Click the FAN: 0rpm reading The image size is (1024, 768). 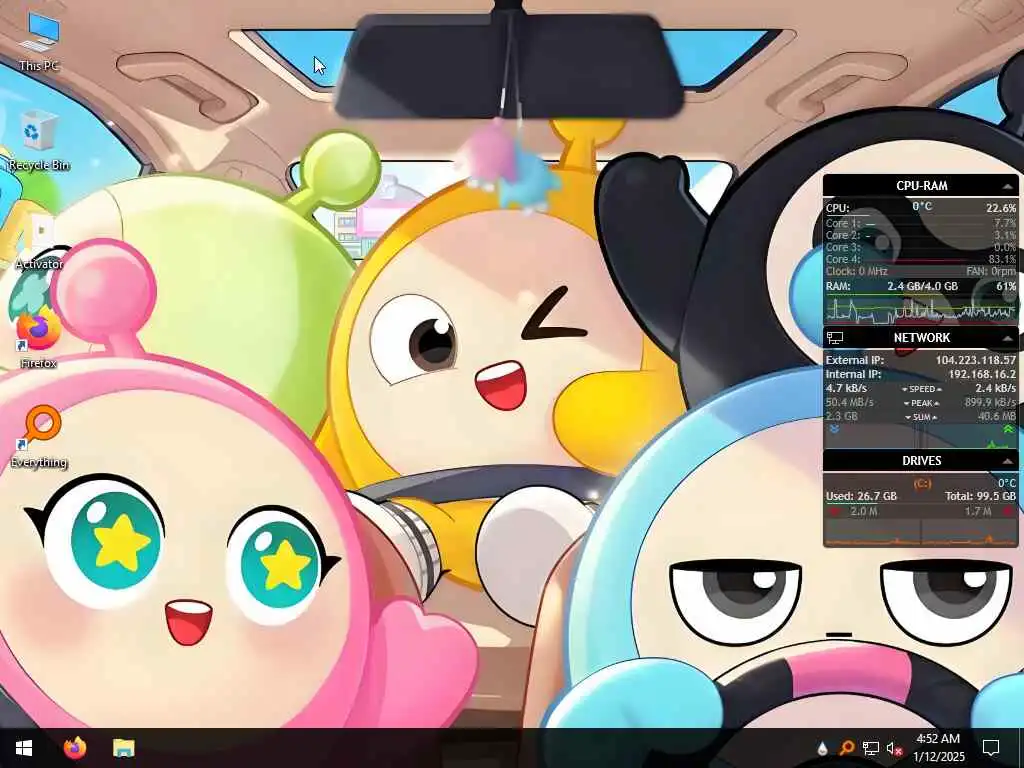(991, 271)
